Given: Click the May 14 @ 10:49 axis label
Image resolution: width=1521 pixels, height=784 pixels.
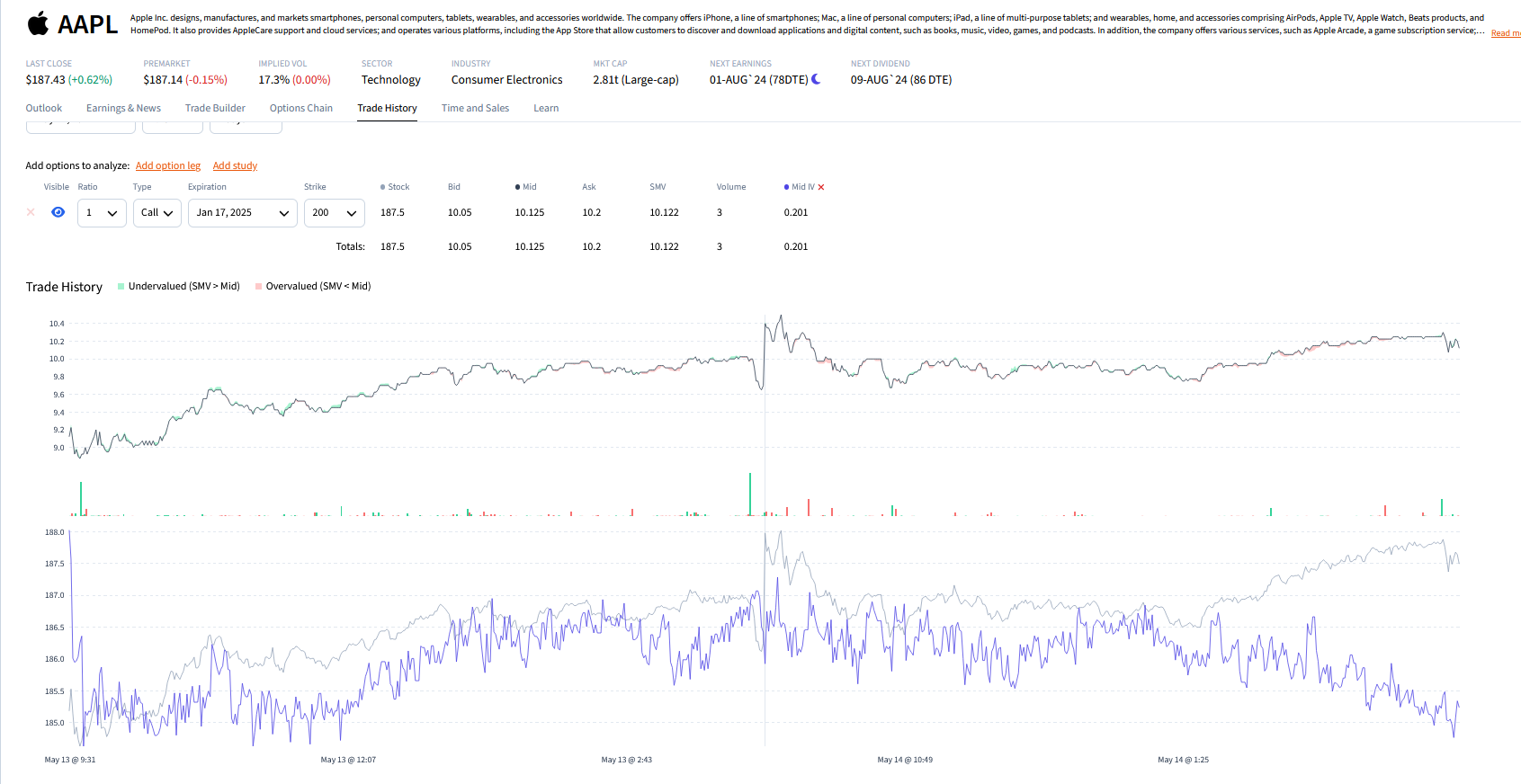Looking at the screenshot, I should pos(905,760).
